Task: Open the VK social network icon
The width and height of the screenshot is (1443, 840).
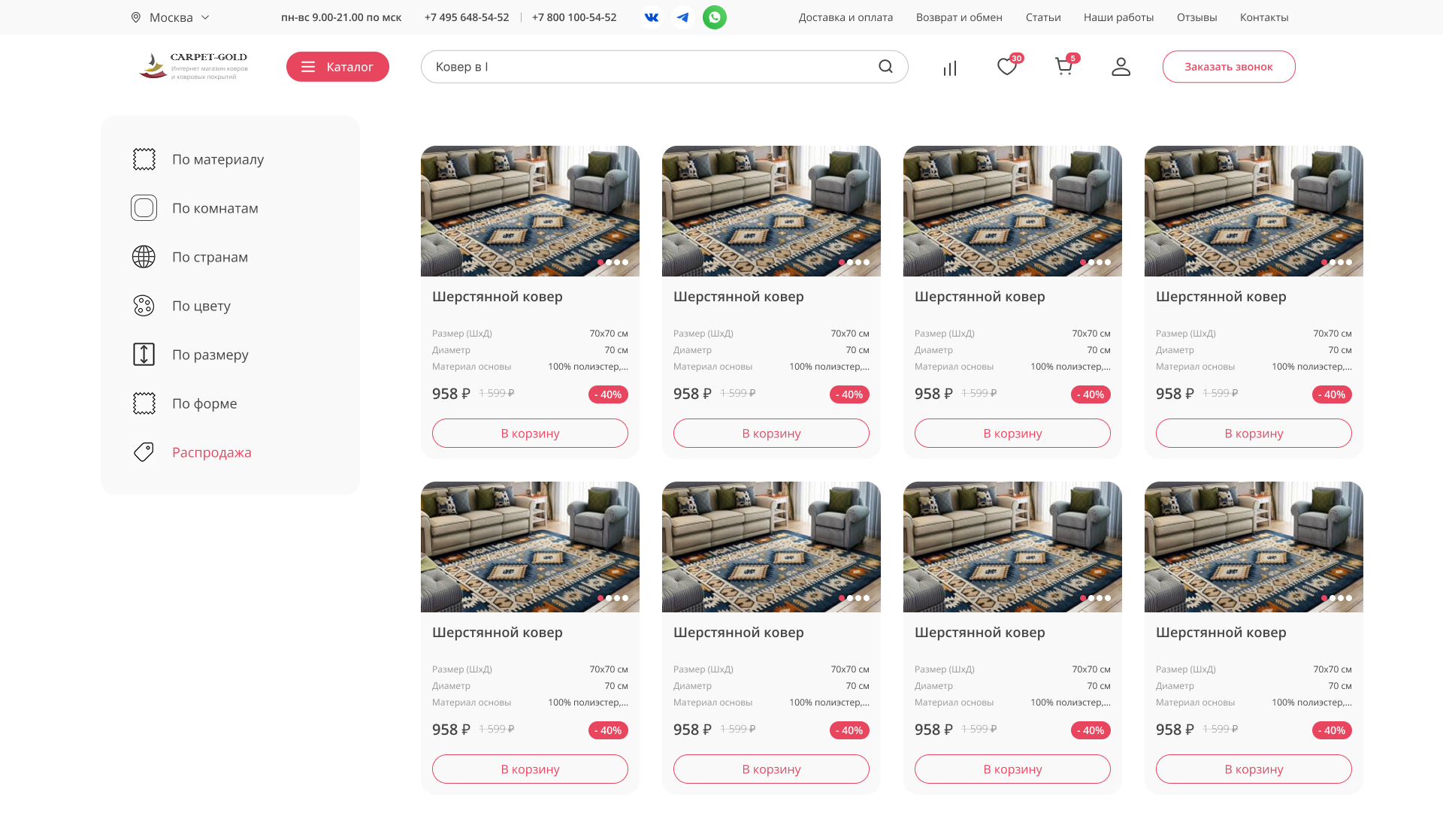Action: pos(652,17)
